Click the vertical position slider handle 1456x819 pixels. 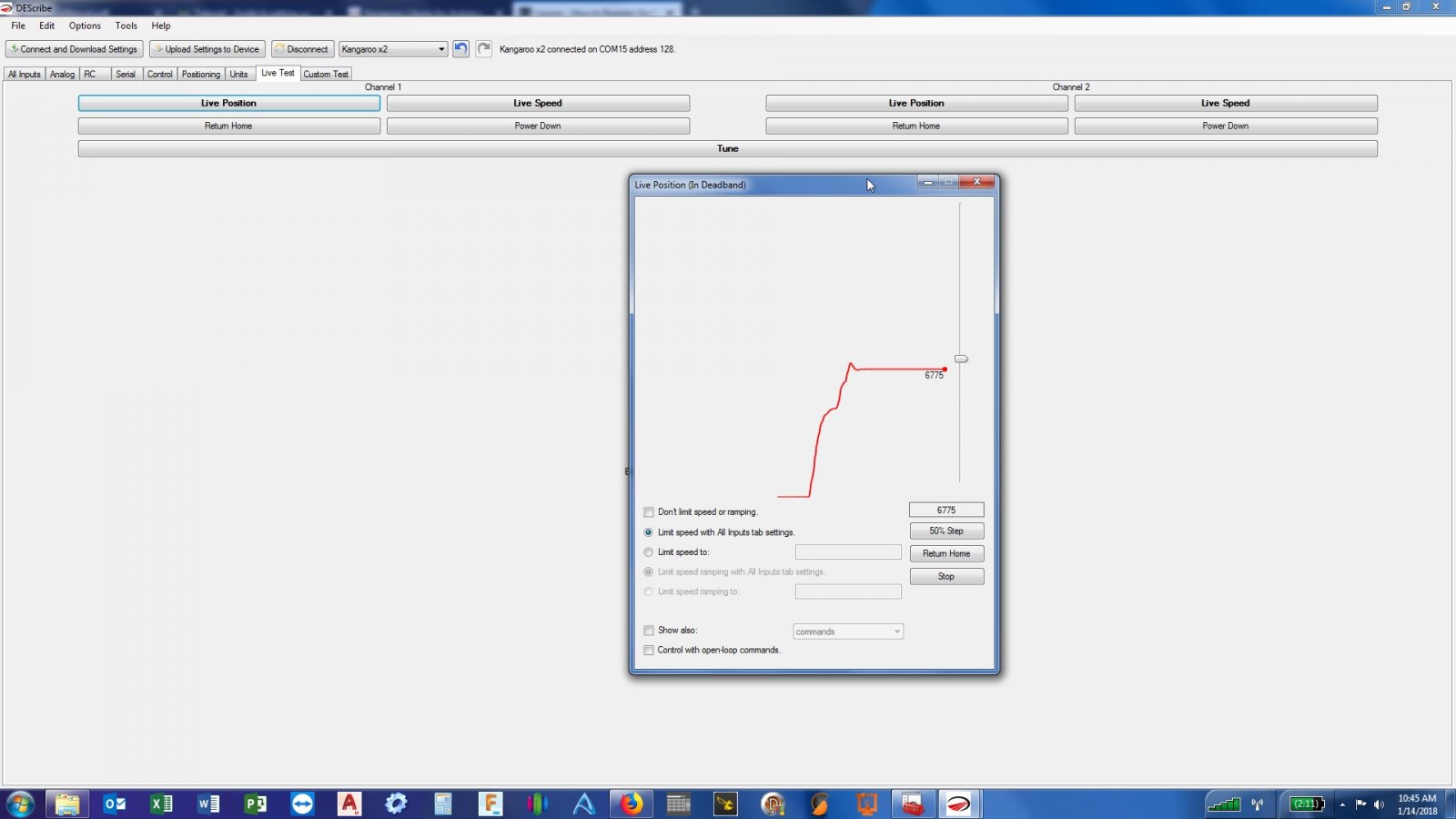click(x=961, y=359)
